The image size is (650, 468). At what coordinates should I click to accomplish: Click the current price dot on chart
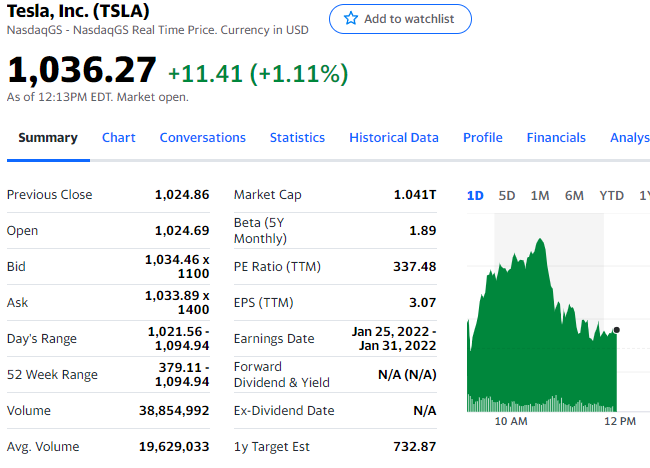coord(616,330)
